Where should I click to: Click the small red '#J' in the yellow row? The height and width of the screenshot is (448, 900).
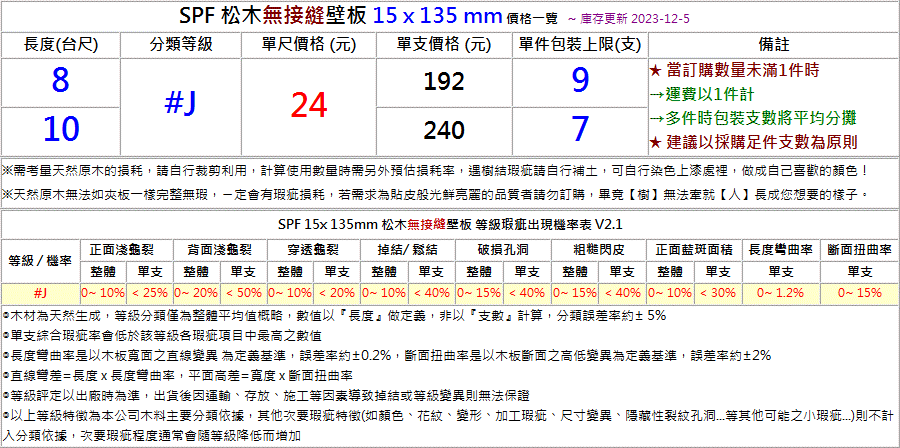tap(40, 293)
